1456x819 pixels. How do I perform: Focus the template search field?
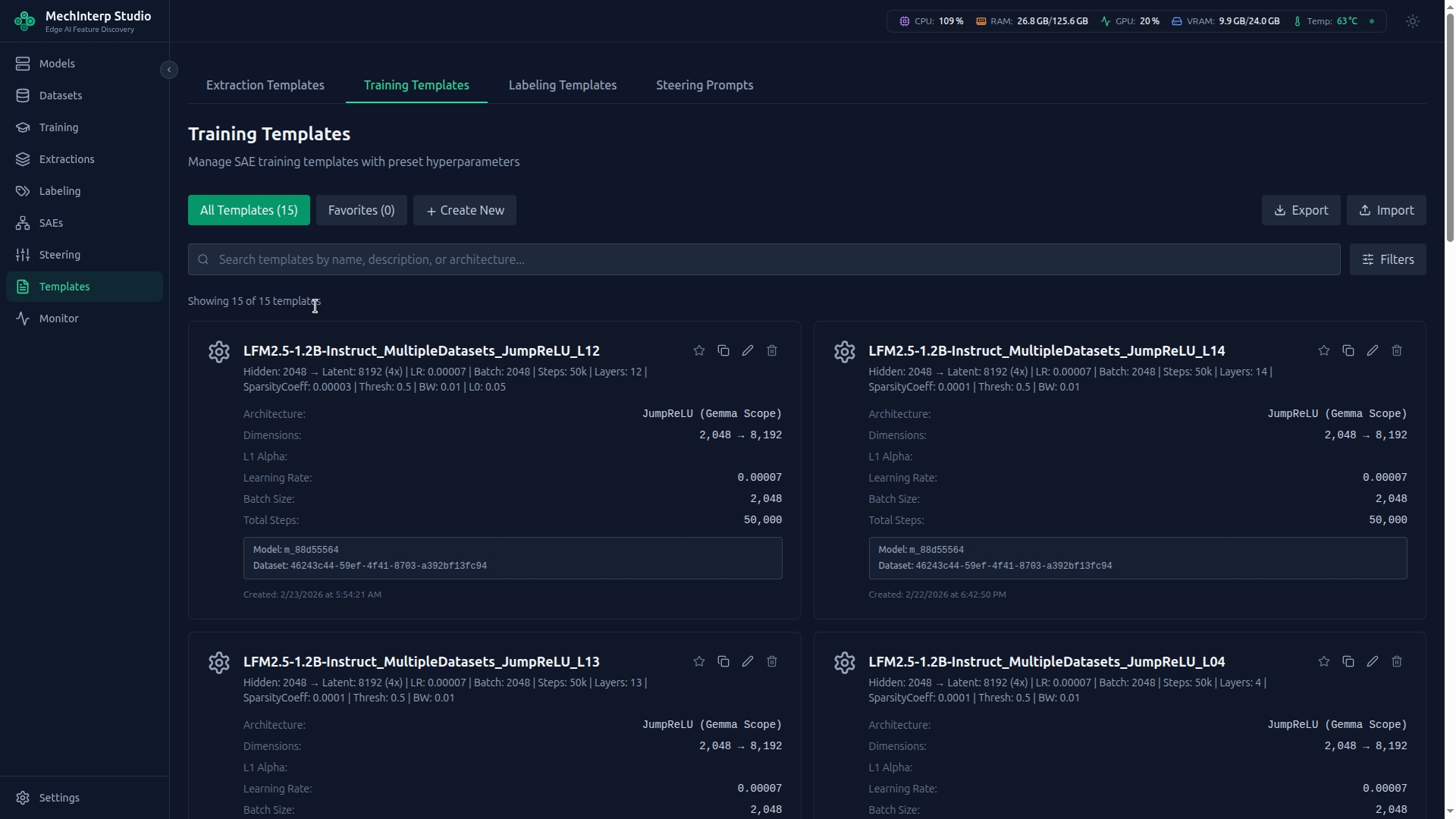click(764, 259)
